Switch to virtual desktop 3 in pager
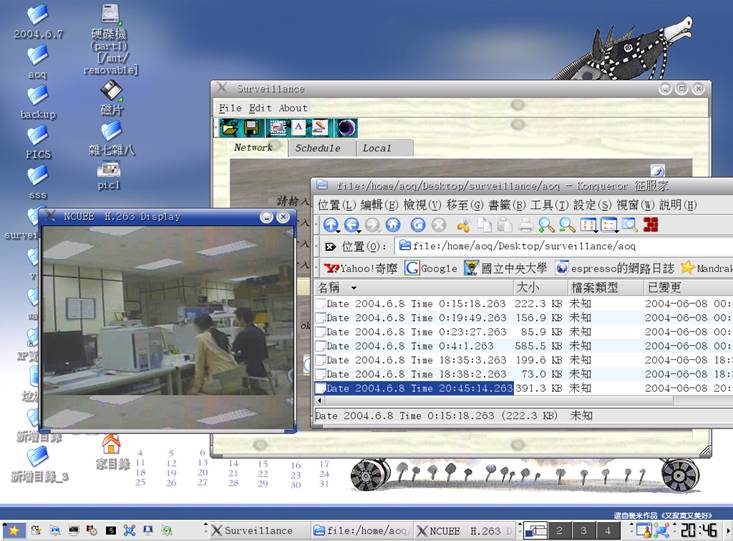The height and width of the screenshot is (541, 733). coord(584,530)
